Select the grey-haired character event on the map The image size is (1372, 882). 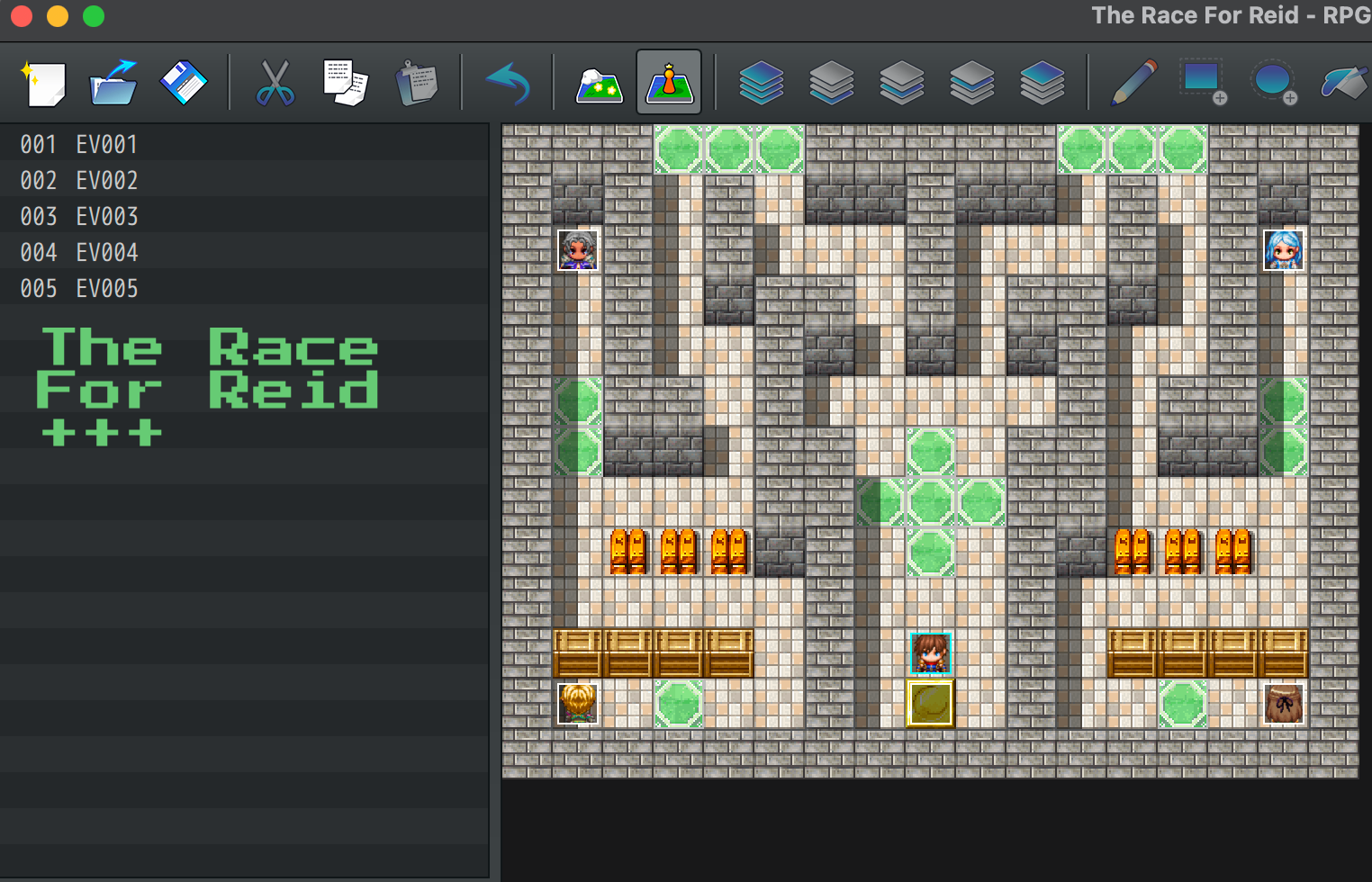click(578, 250)
